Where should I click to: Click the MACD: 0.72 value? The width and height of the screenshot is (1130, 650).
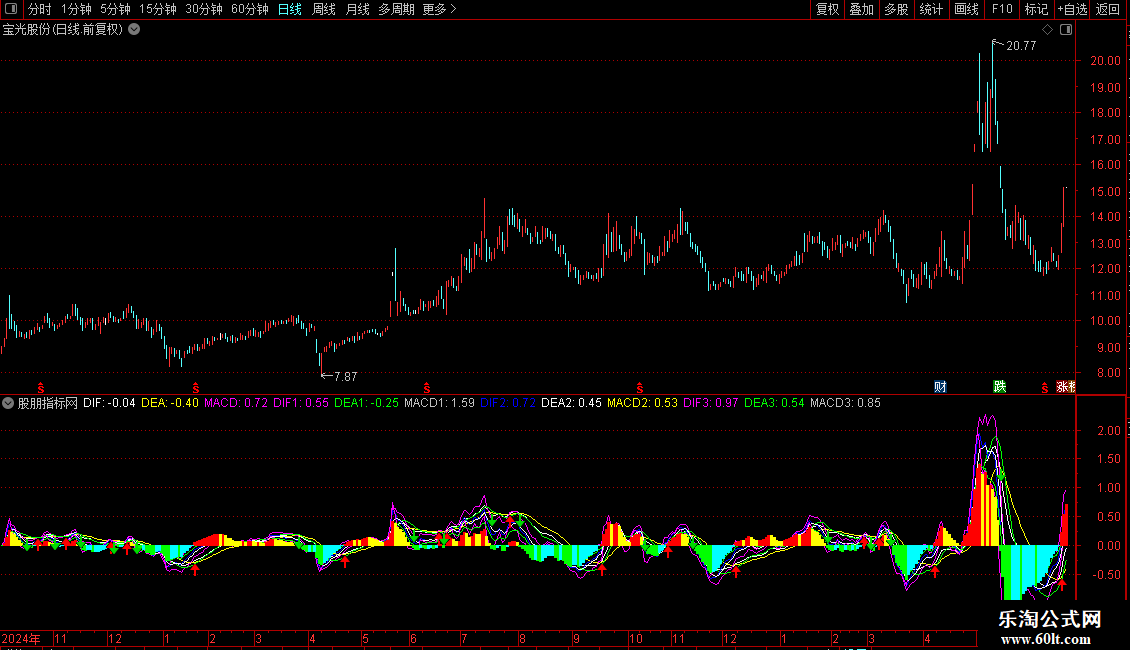click(236, 403)
